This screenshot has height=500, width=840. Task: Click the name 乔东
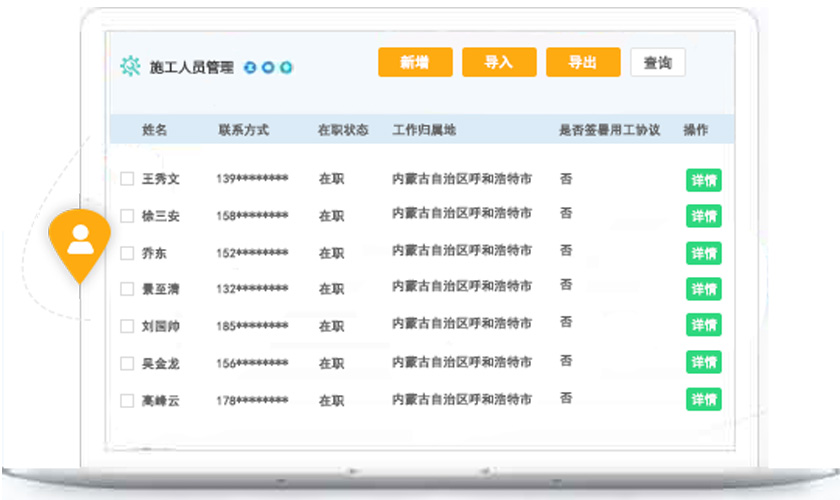(x=154, y=253)
